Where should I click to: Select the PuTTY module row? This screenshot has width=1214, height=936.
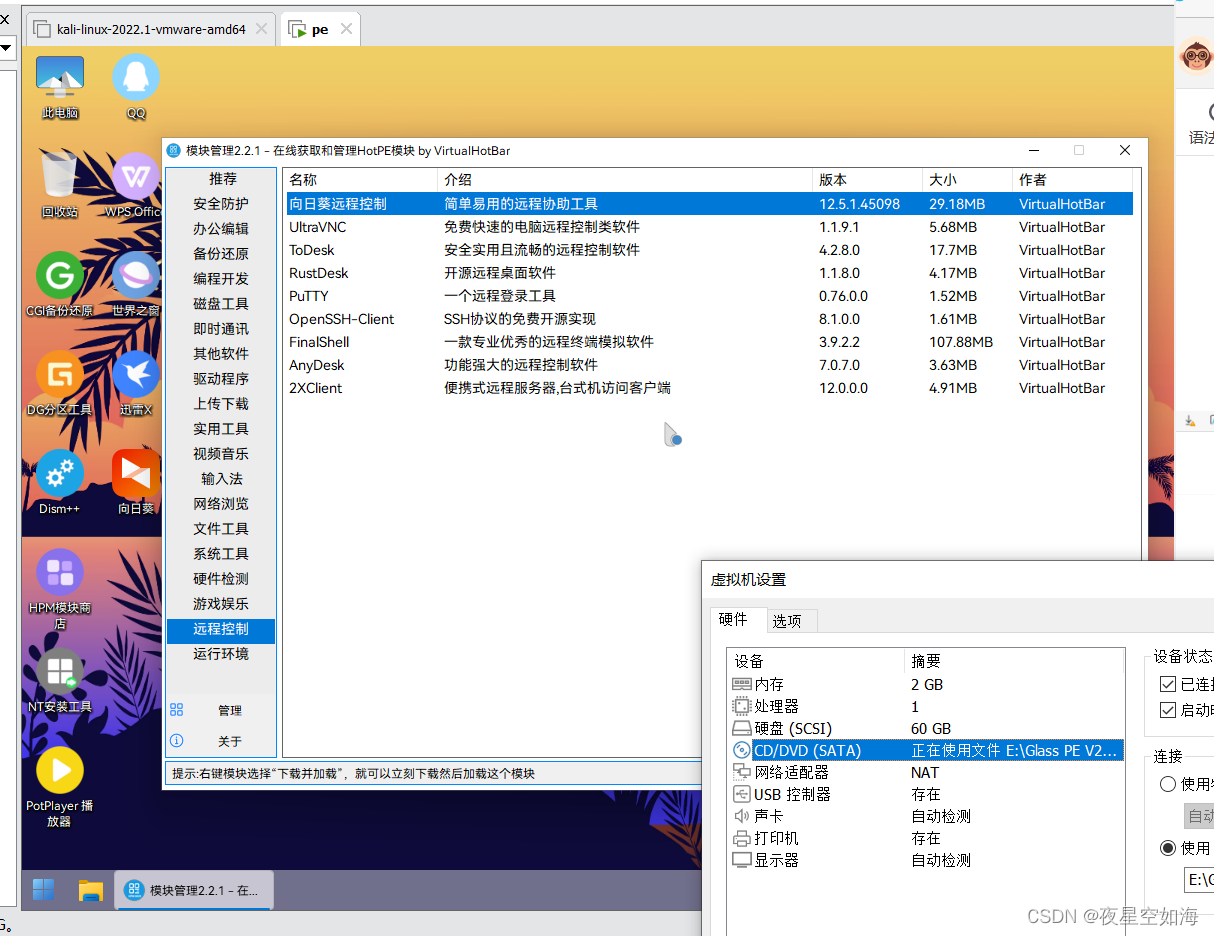click(709, 296)
